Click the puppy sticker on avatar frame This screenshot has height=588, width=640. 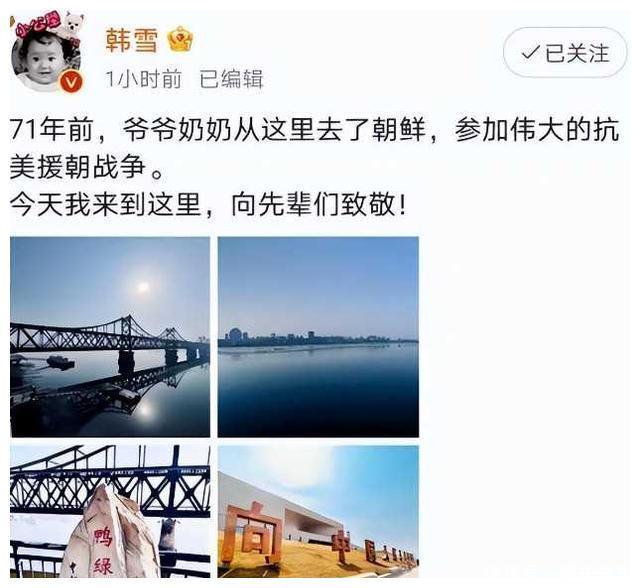tap(71, 24)
